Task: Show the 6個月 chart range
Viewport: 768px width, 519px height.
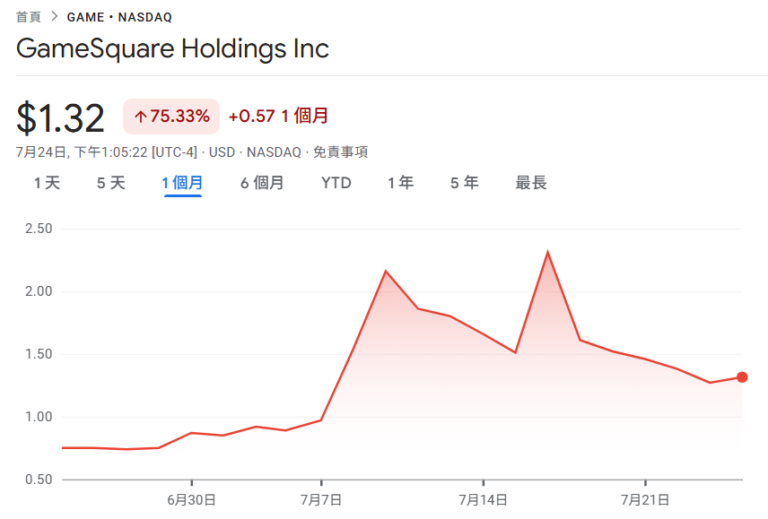Action: point(262,183)
